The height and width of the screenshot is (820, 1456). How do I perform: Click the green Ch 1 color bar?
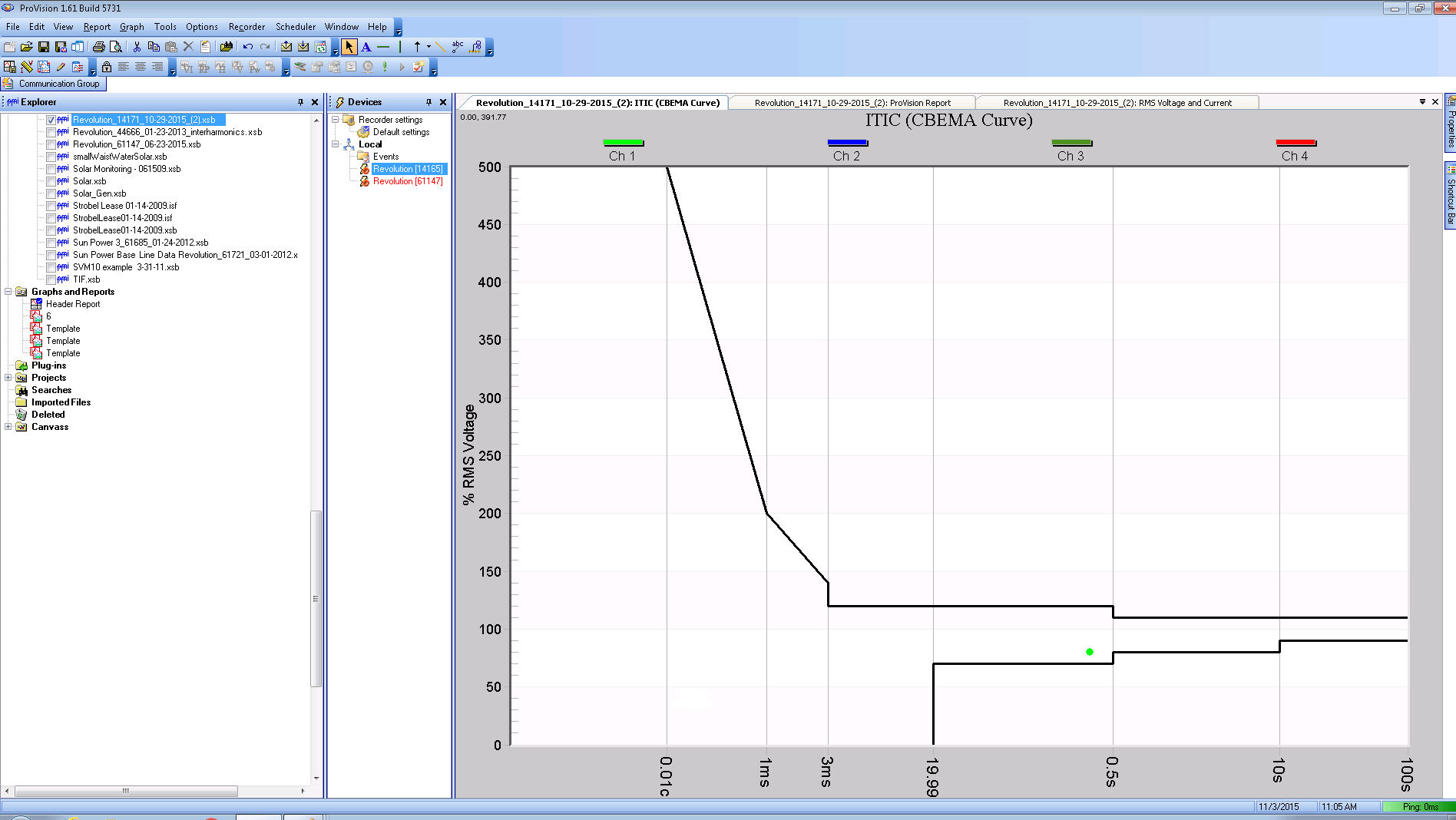[623, 142]
